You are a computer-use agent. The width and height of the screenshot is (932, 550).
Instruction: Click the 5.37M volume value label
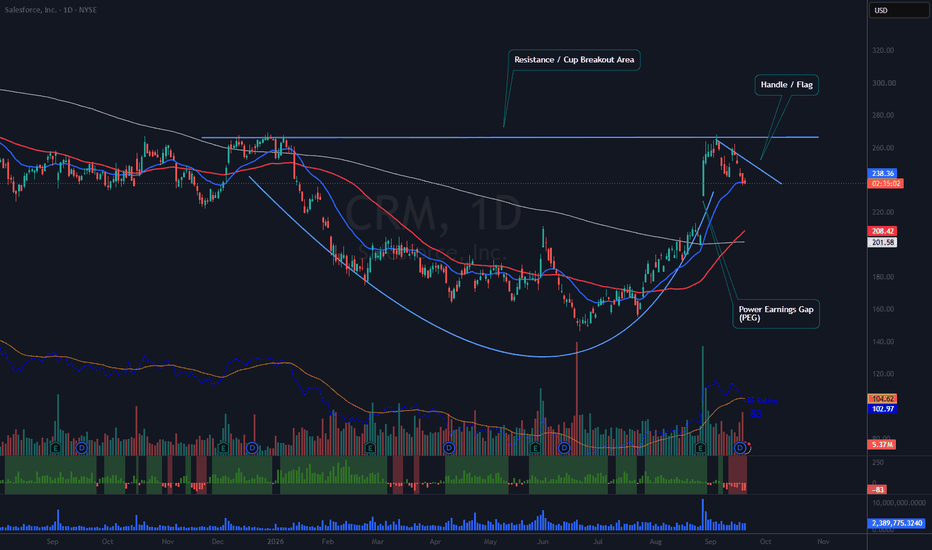(x=882, y=444)
